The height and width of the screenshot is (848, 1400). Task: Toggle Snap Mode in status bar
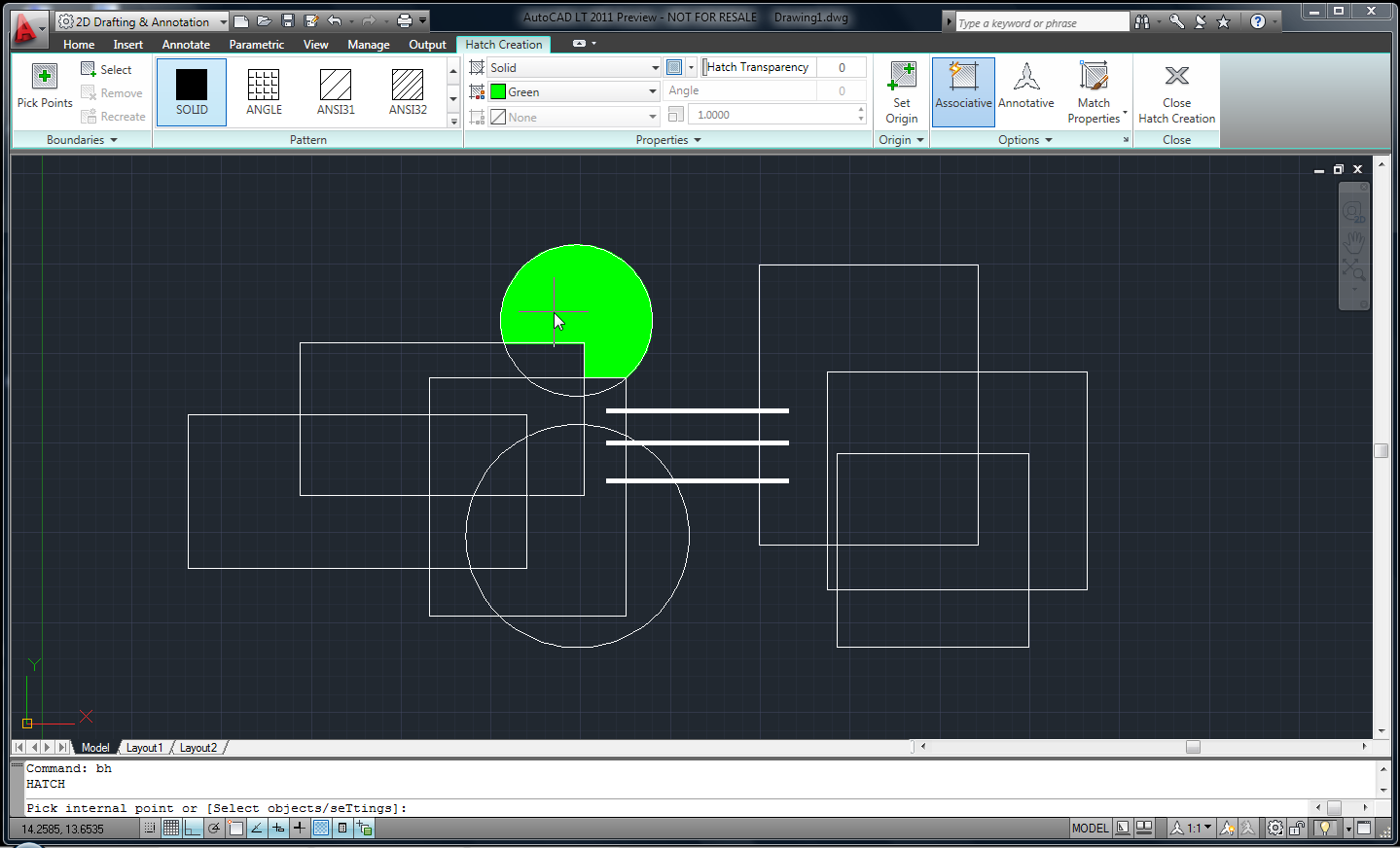149,829
